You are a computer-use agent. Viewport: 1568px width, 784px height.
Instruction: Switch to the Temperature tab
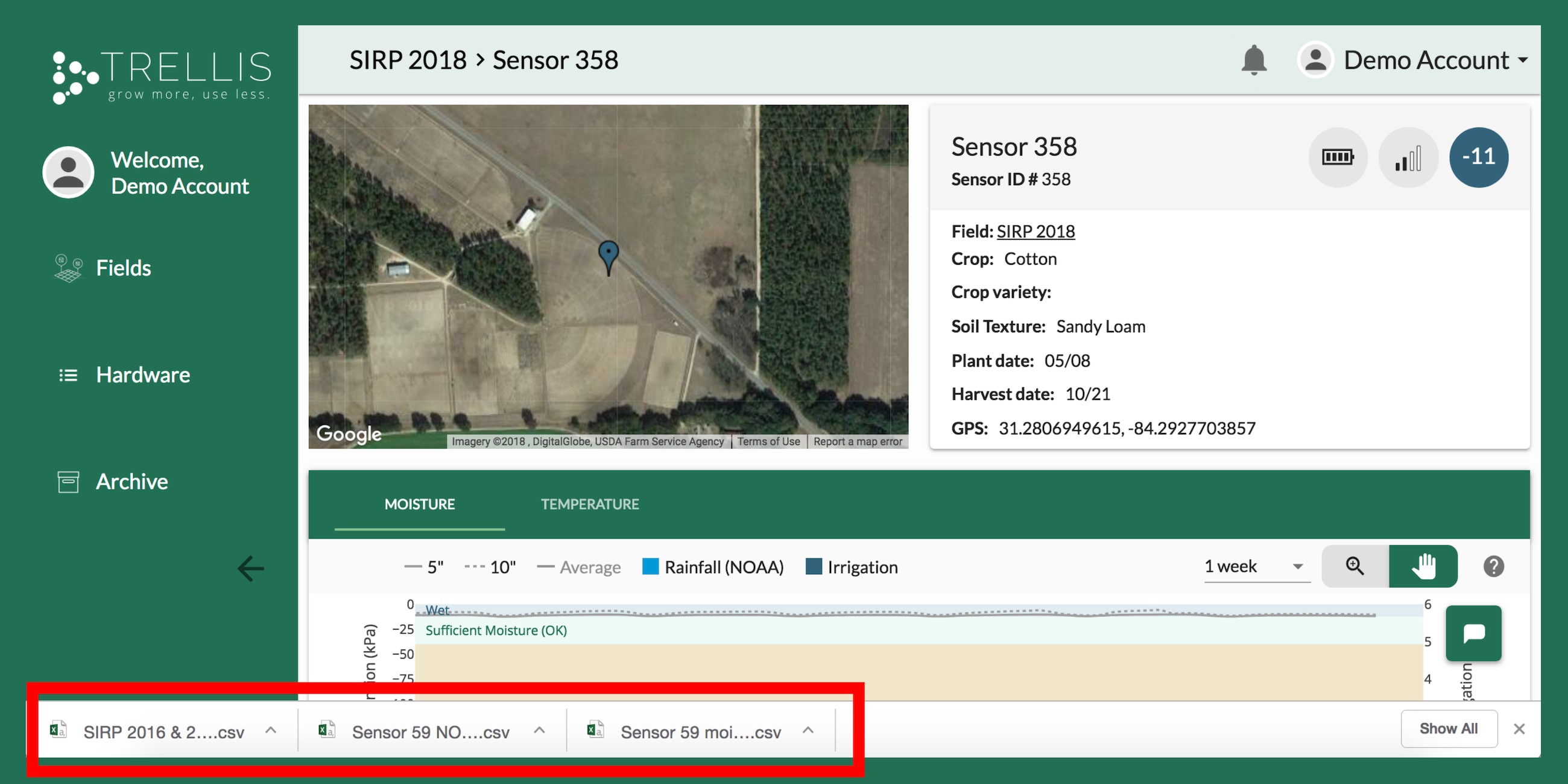pyautogui.click(x=589, y=504)
